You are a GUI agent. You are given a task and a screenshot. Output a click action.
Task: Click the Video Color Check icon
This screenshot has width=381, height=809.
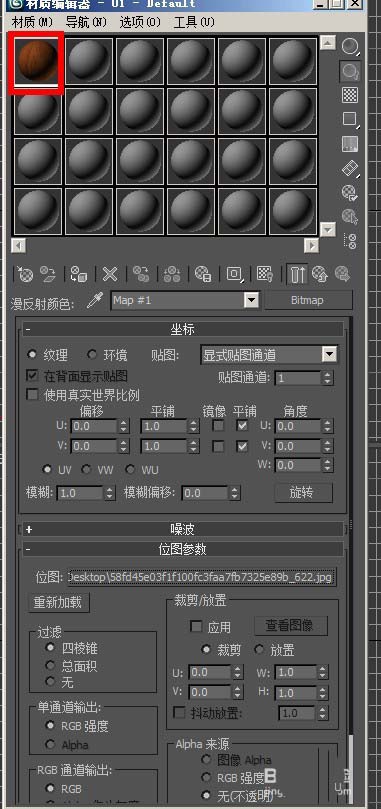[x=351, y=143]
